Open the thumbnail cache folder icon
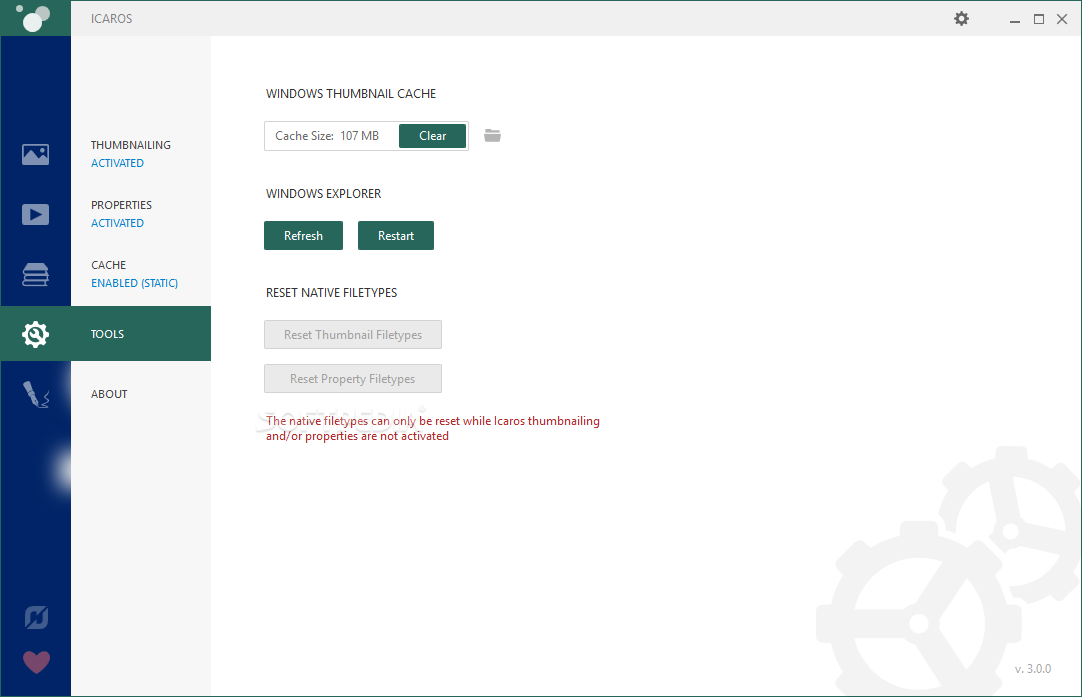Screen dimensions: 1082x697 tap(492, 135)
